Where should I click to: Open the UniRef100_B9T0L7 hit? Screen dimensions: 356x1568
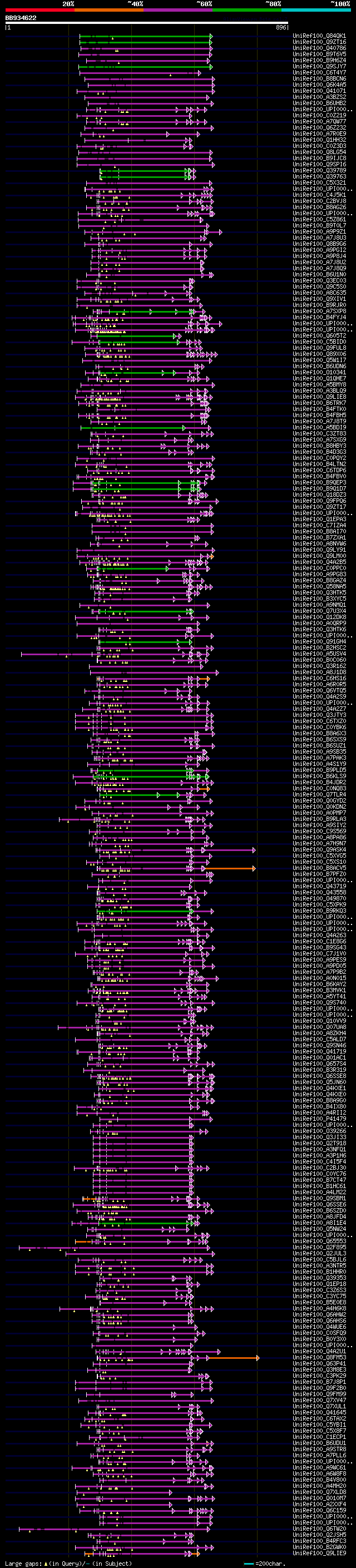pos(319,225)
